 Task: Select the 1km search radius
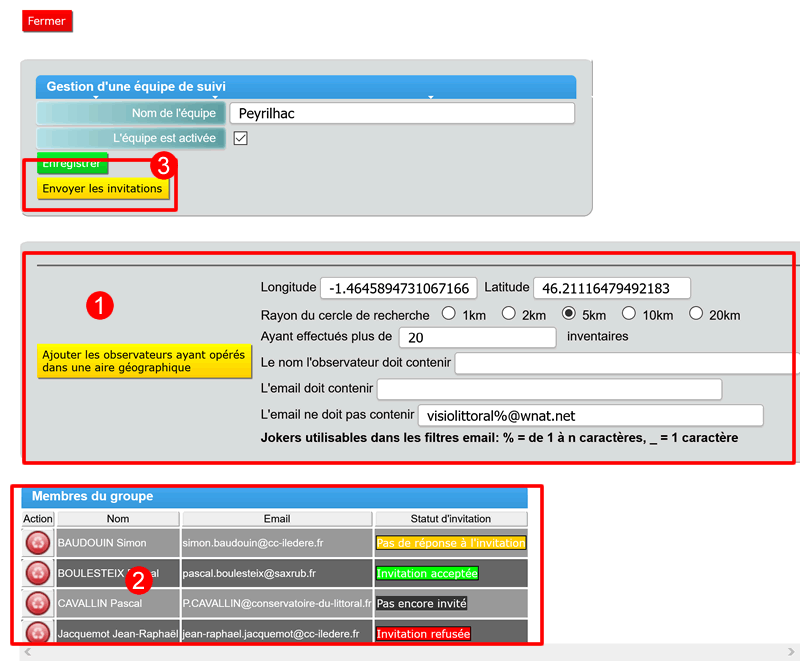point(449,313)
